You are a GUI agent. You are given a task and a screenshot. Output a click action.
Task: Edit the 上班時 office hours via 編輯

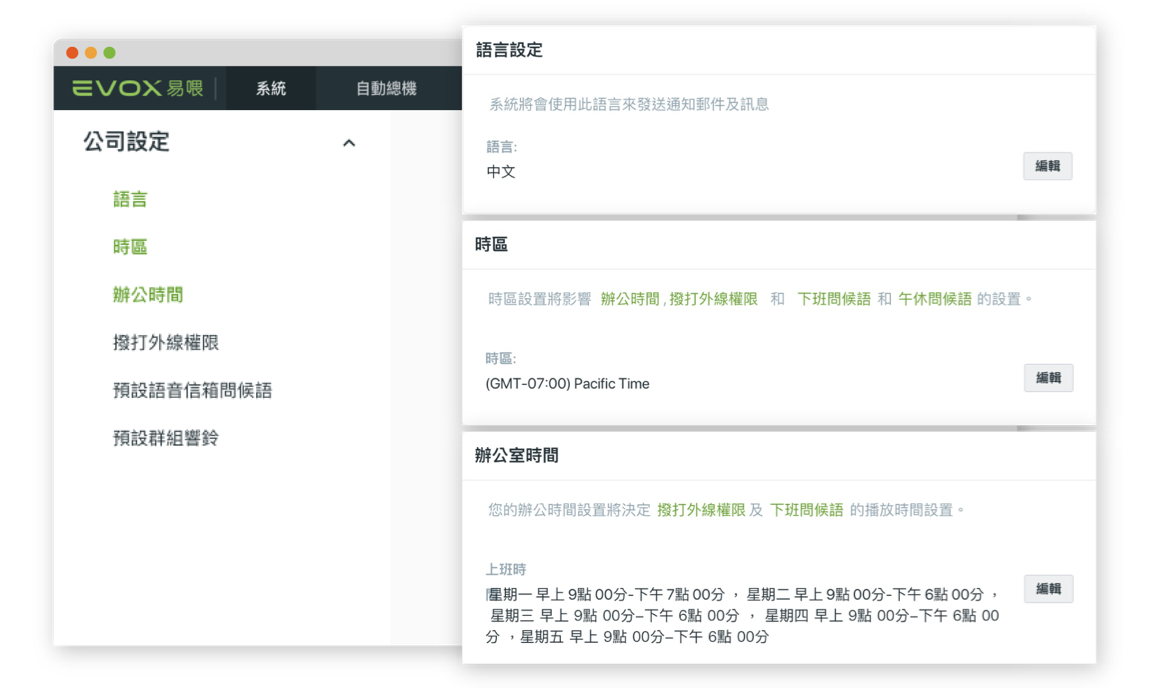pyautogui.click(x=1048, y=589)
